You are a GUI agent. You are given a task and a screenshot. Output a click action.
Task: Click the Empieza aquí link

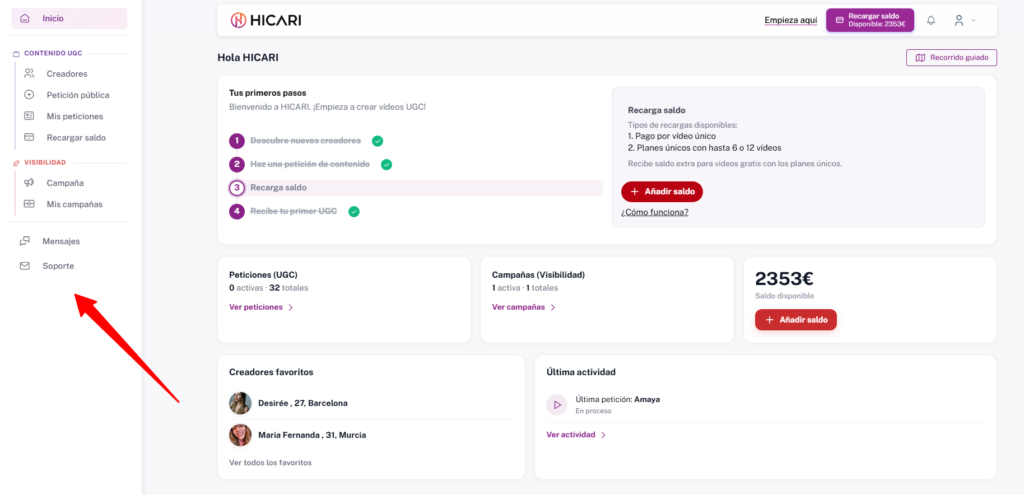790,20
